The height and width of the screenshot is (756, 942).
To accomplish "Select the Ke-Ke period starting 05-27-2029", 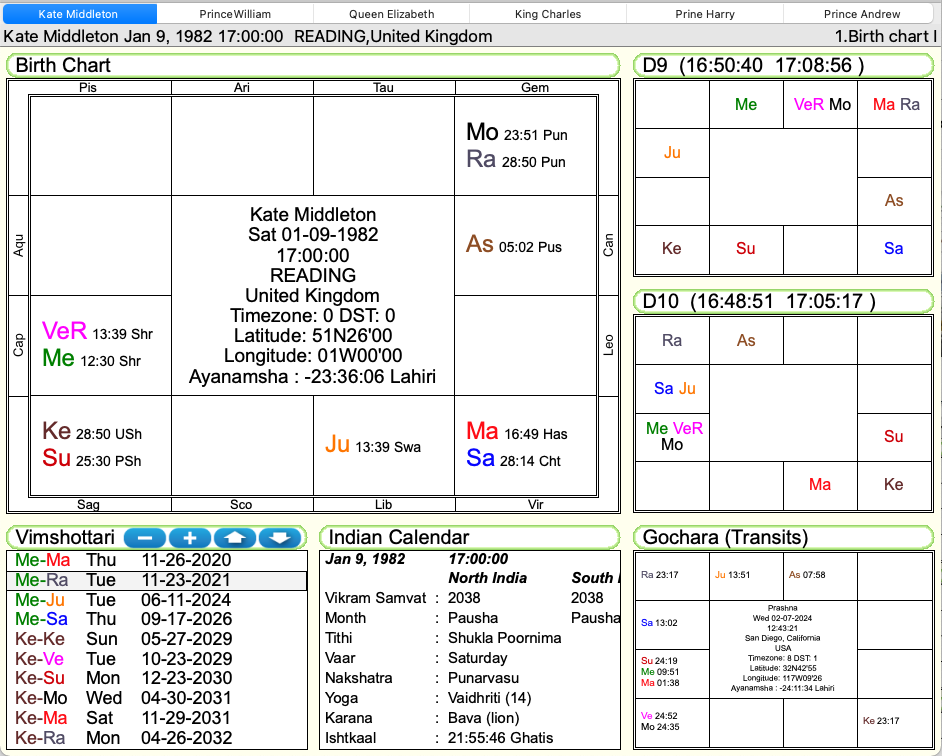I will click(155, 639).
